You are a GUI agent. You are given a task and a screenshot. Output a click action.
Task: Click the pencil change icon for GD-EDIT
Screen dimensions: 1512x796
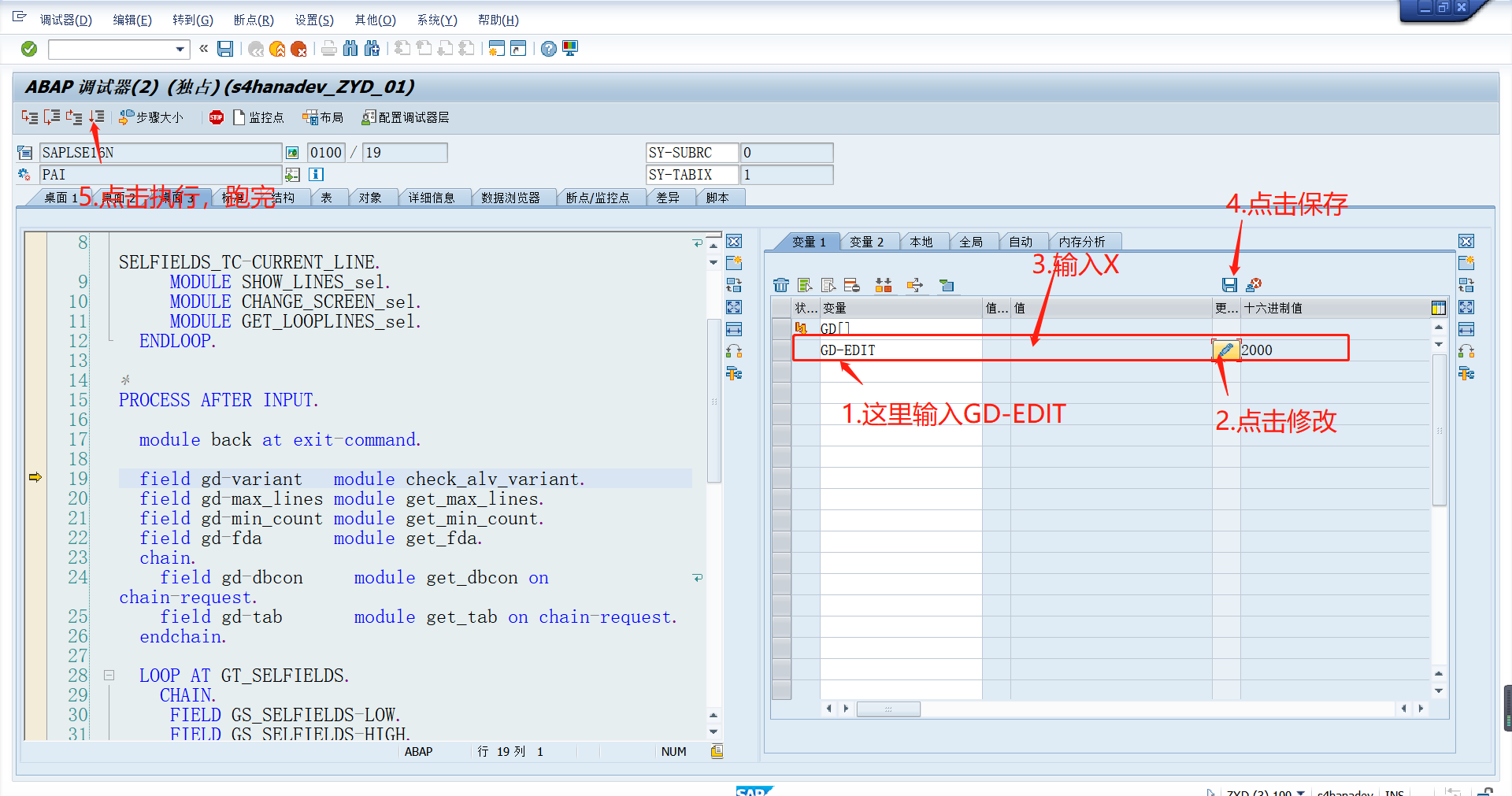pos(1226,350)
